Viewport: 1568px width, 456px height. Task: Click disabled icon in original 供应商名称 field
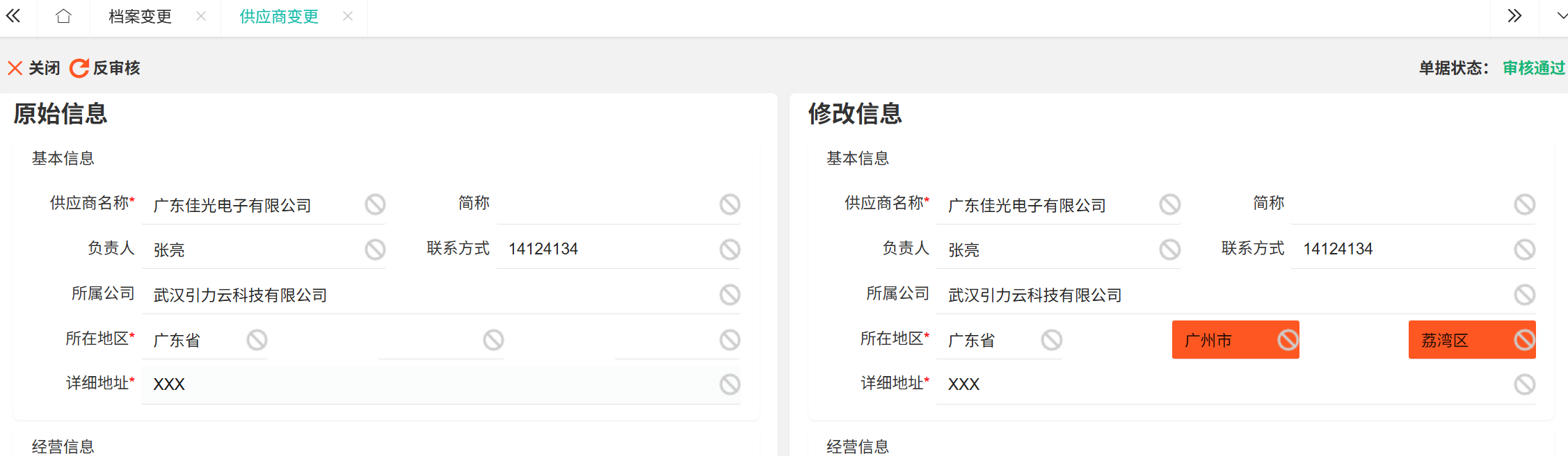pyautogui.click(x=375, y=204)
